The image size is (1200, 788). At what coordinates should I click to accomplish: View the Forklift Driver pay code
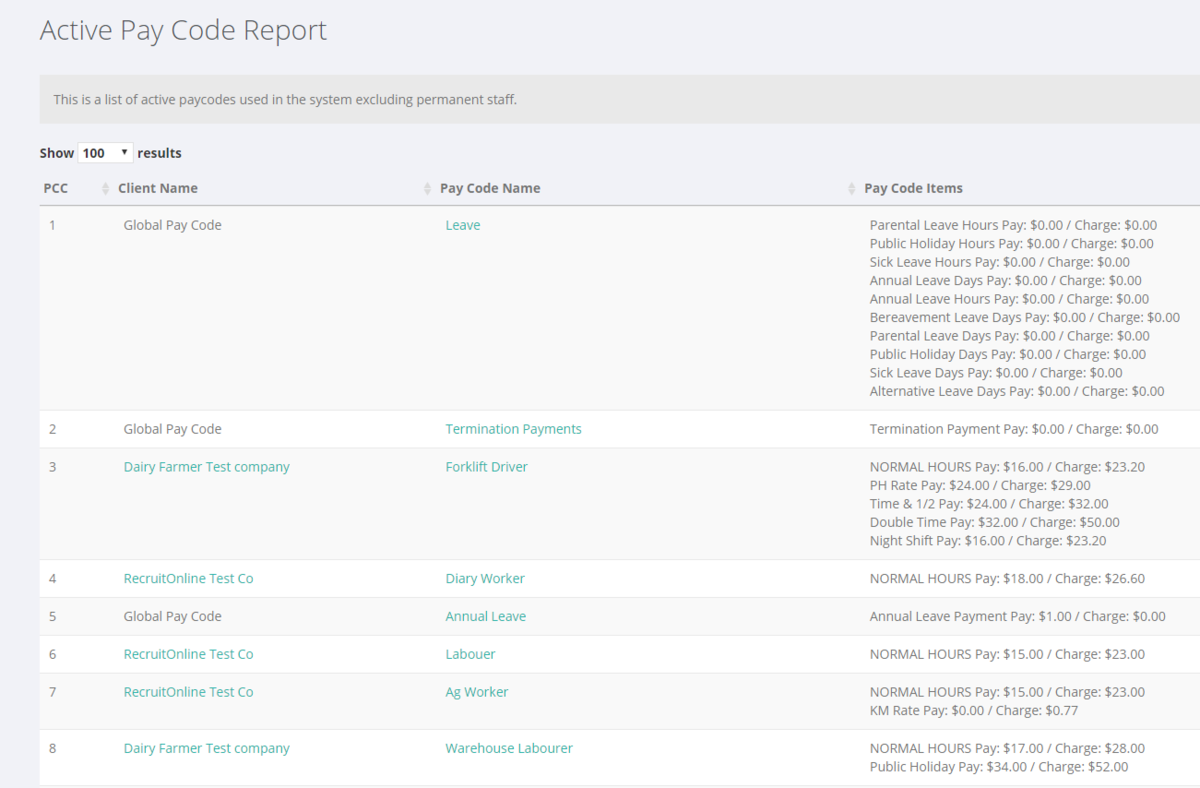487,466
